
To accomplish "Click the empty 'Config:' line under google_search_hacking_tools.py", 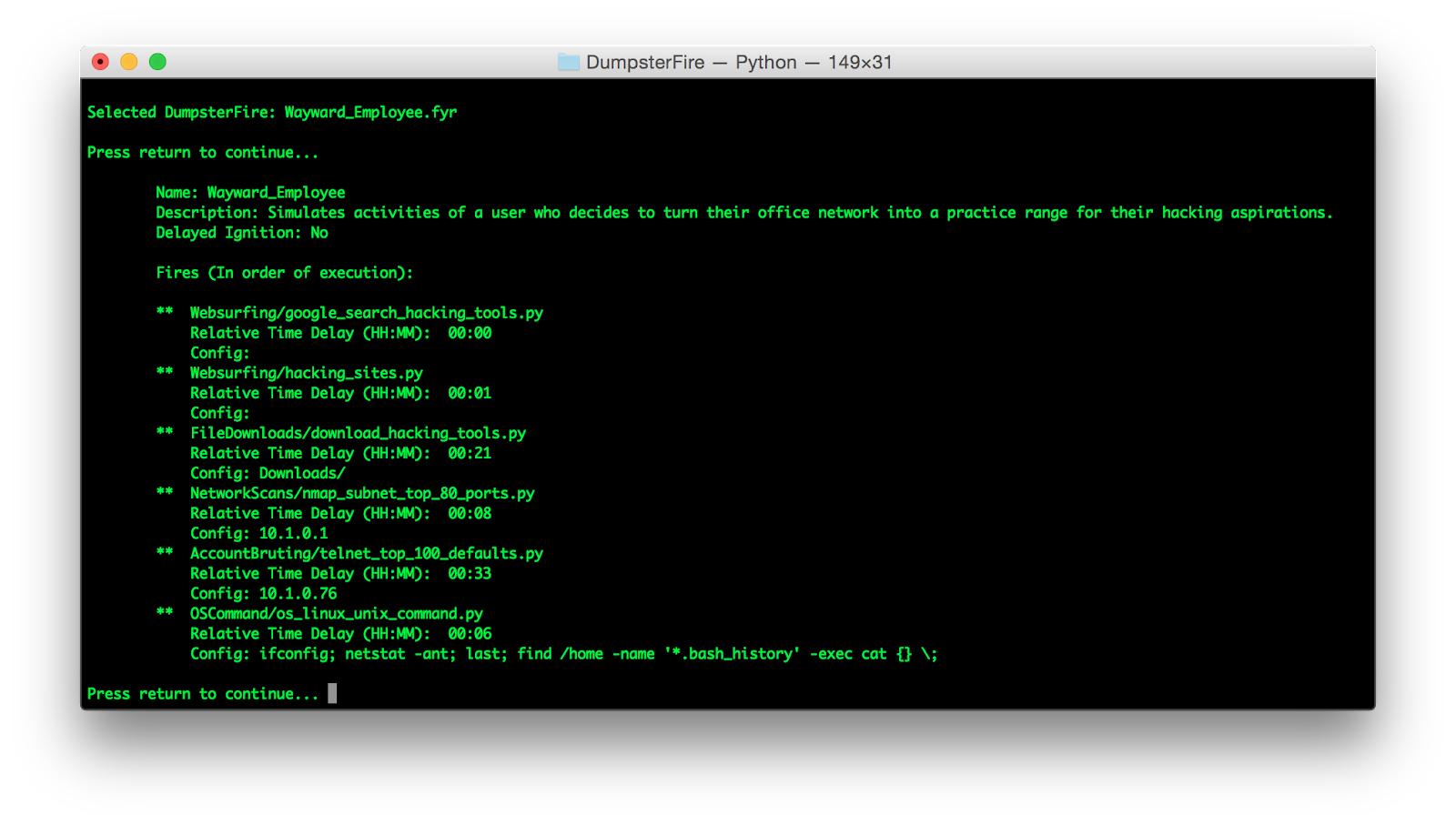I will (x=220, y=353).
